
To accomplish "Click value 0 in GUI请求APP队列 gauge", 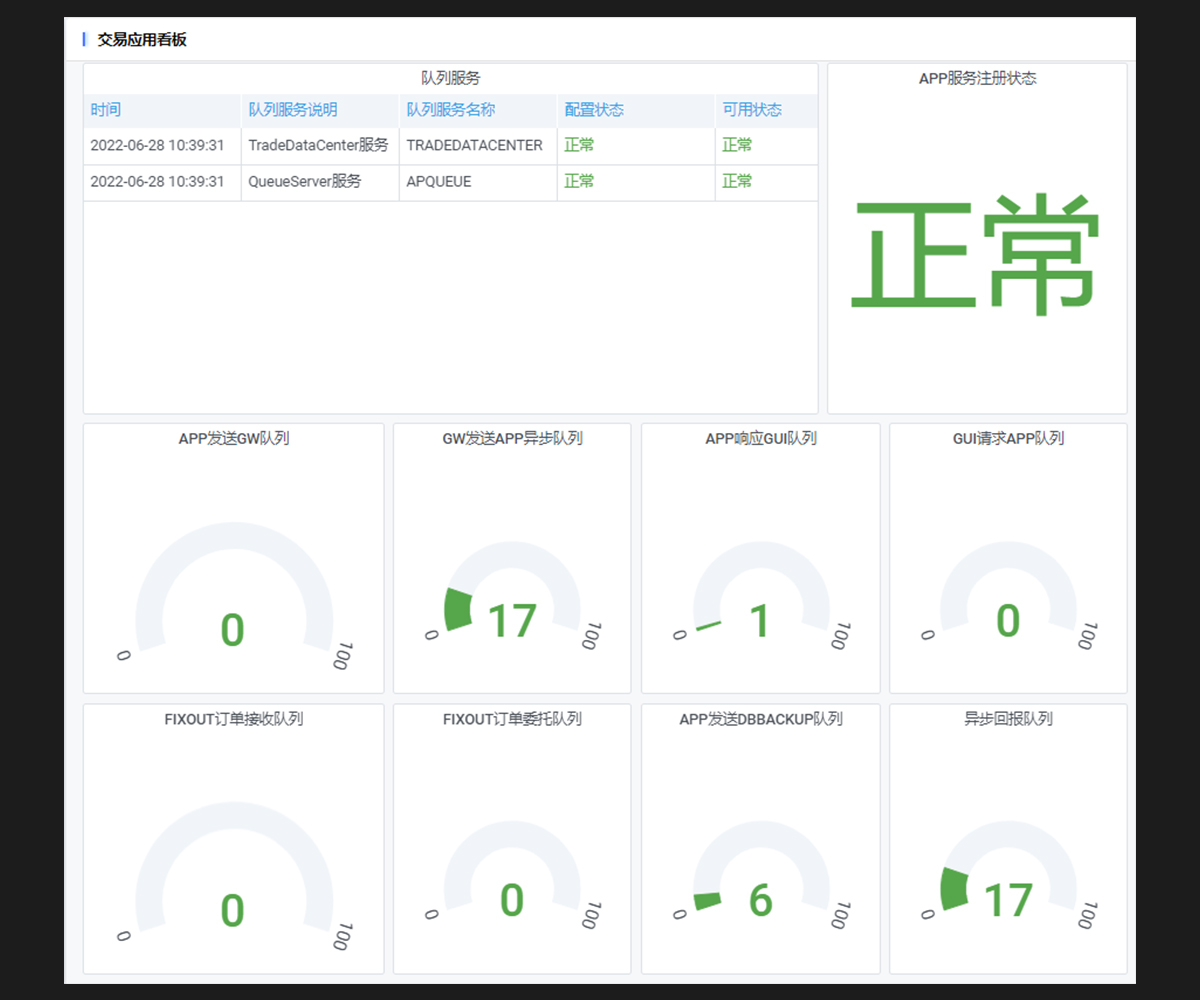I will 1008,621.
